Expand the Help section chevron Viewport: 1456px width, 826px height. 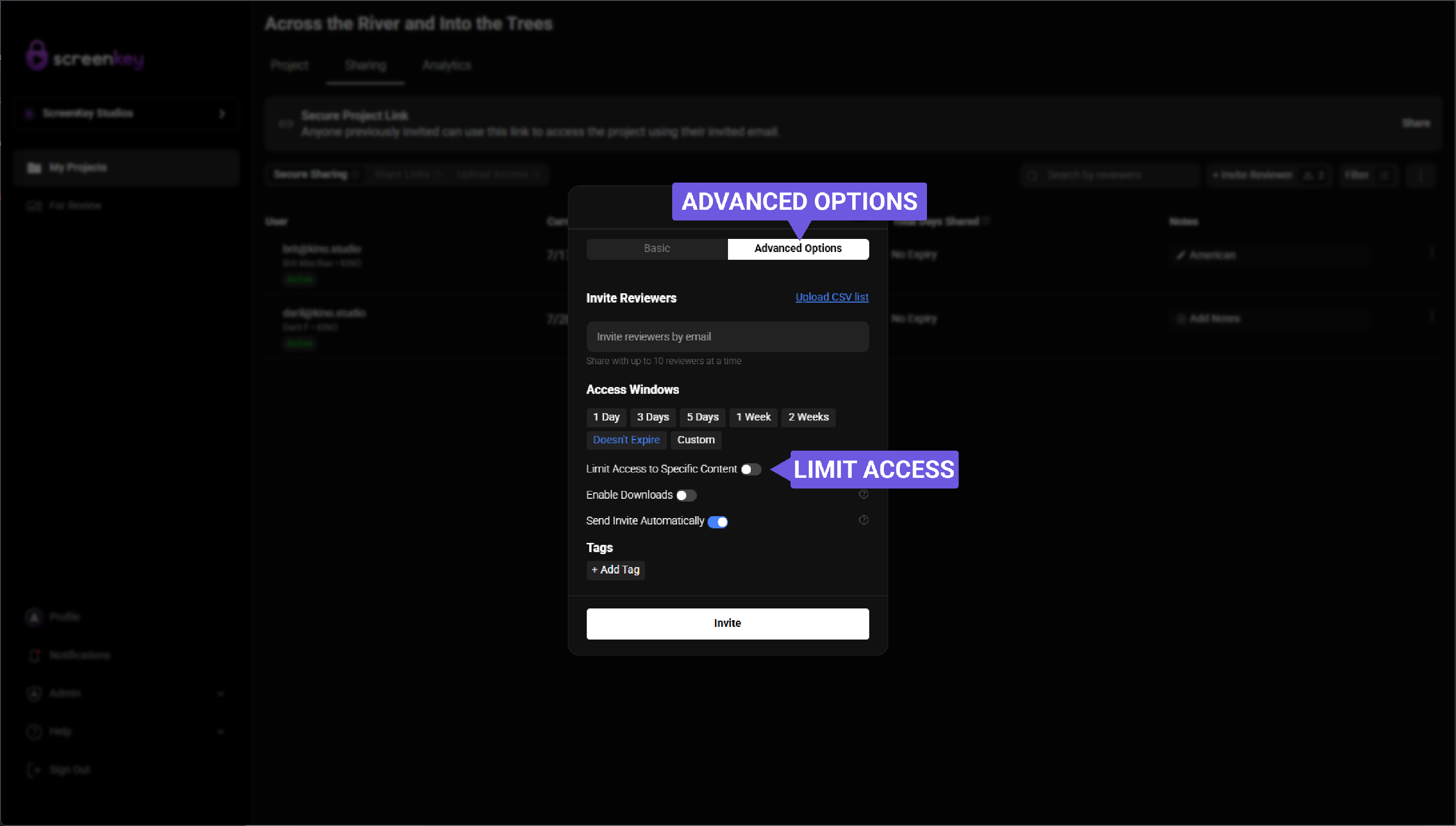pos(220,732)
